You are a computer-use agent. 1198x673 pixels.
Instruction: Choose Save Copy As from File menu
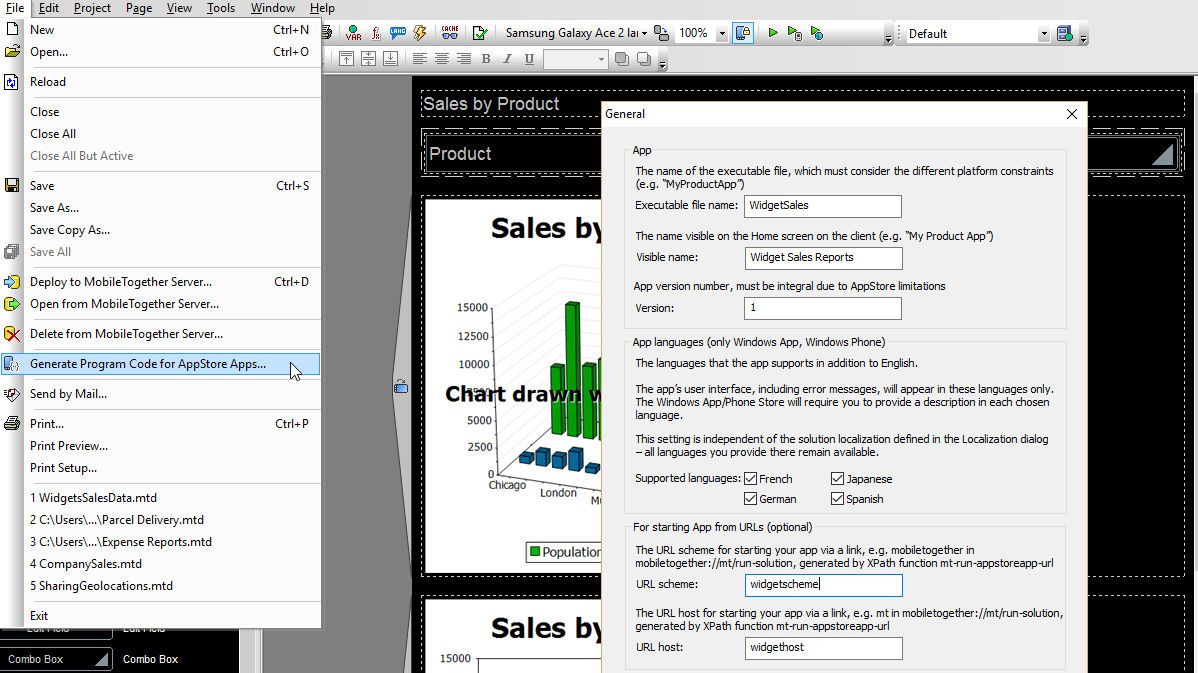pos(160,230)
